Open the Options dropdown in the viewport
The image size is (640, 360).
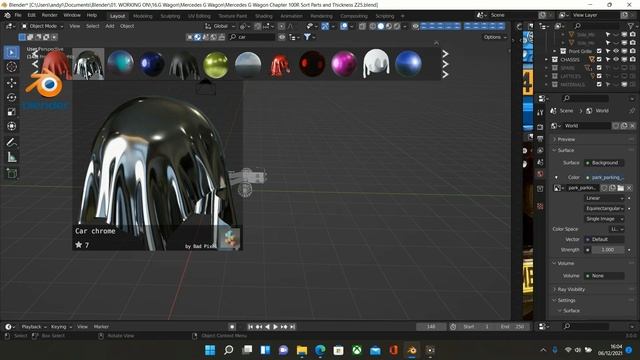coord(495,37)
